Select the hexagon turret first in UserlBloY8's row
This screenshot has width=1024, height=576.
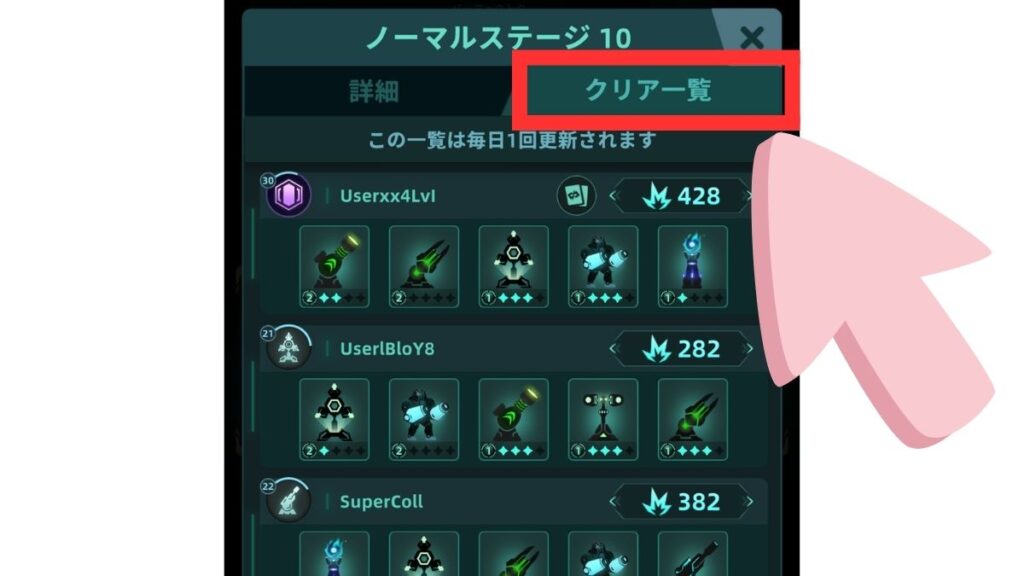[x=334, y=419]
